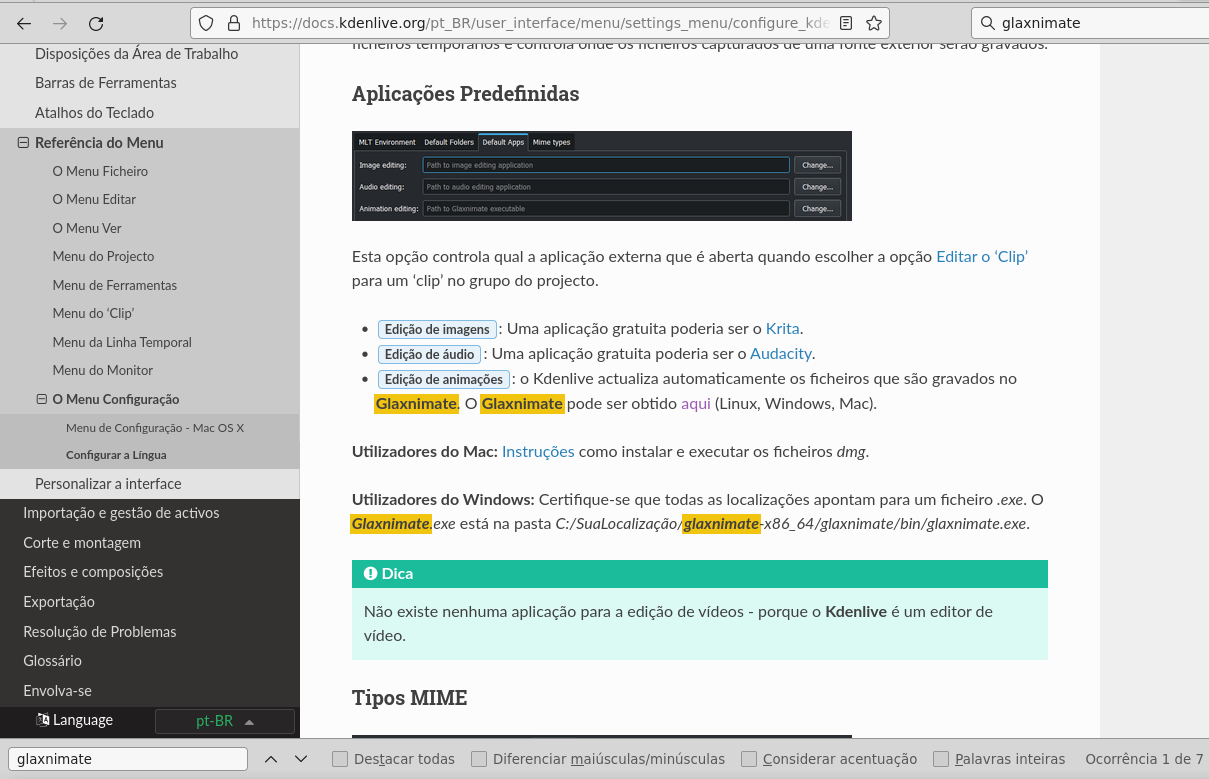Open O Menu Editar page
This screenshot has width=1209, height=779.
click(94, 199)
